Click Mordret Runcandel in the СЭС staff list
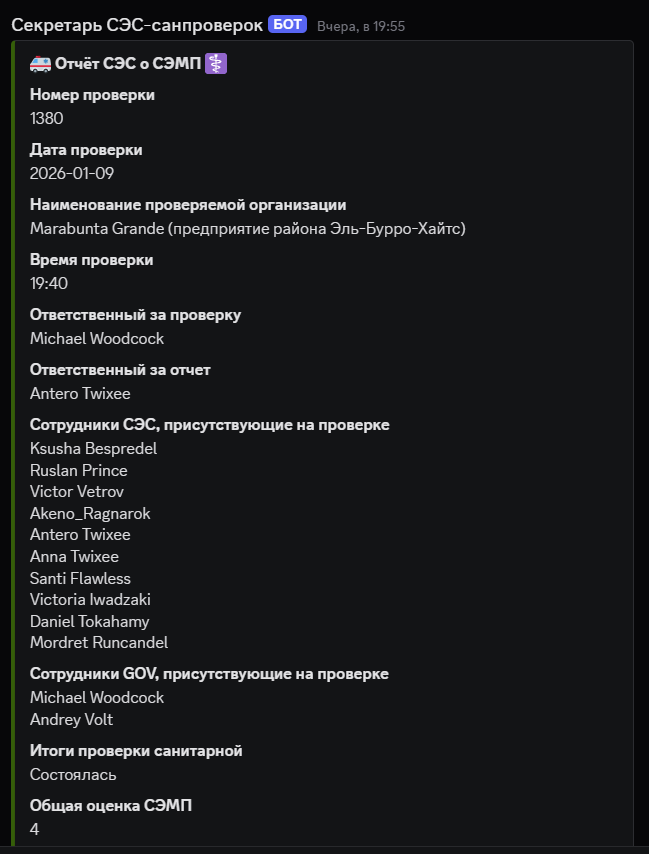 99,643
